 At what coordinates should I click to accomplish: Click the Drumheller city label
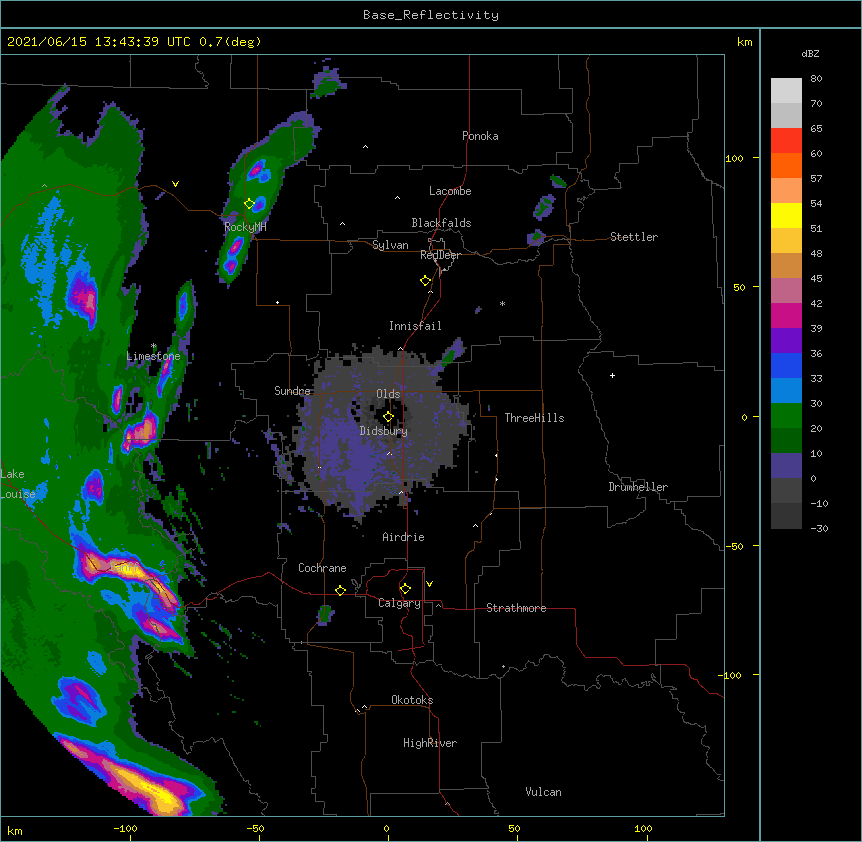coord(638,487)
